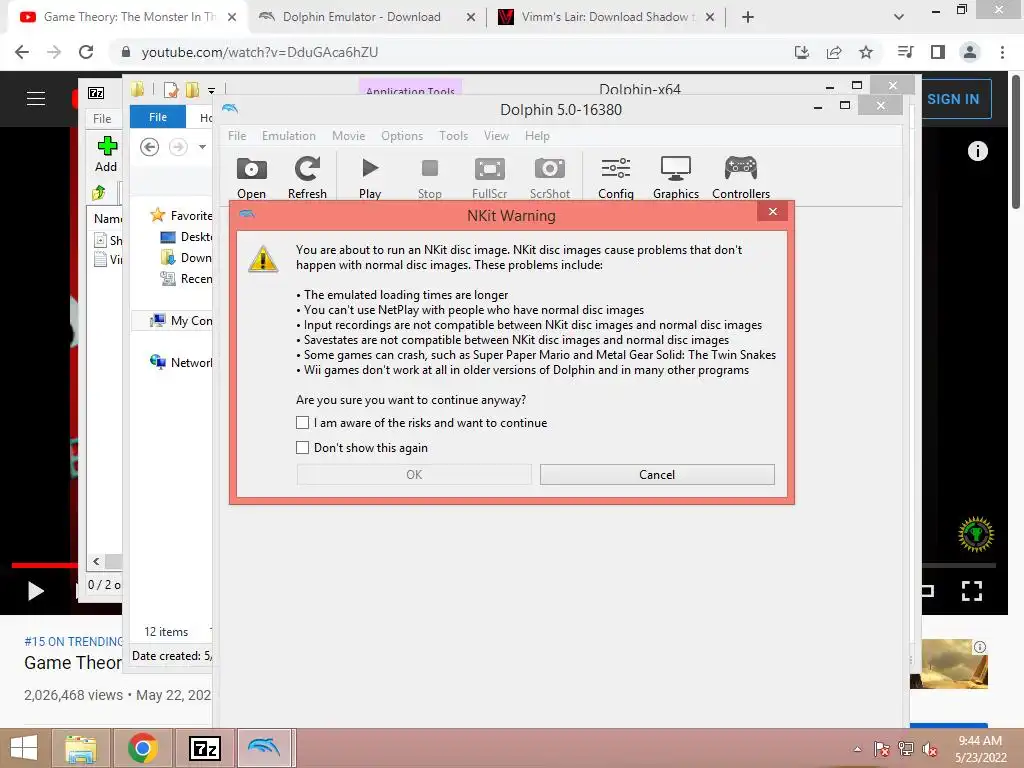Start emulation with the Play icon
The width and height of the screenshot is (1024, 768).
370,178
